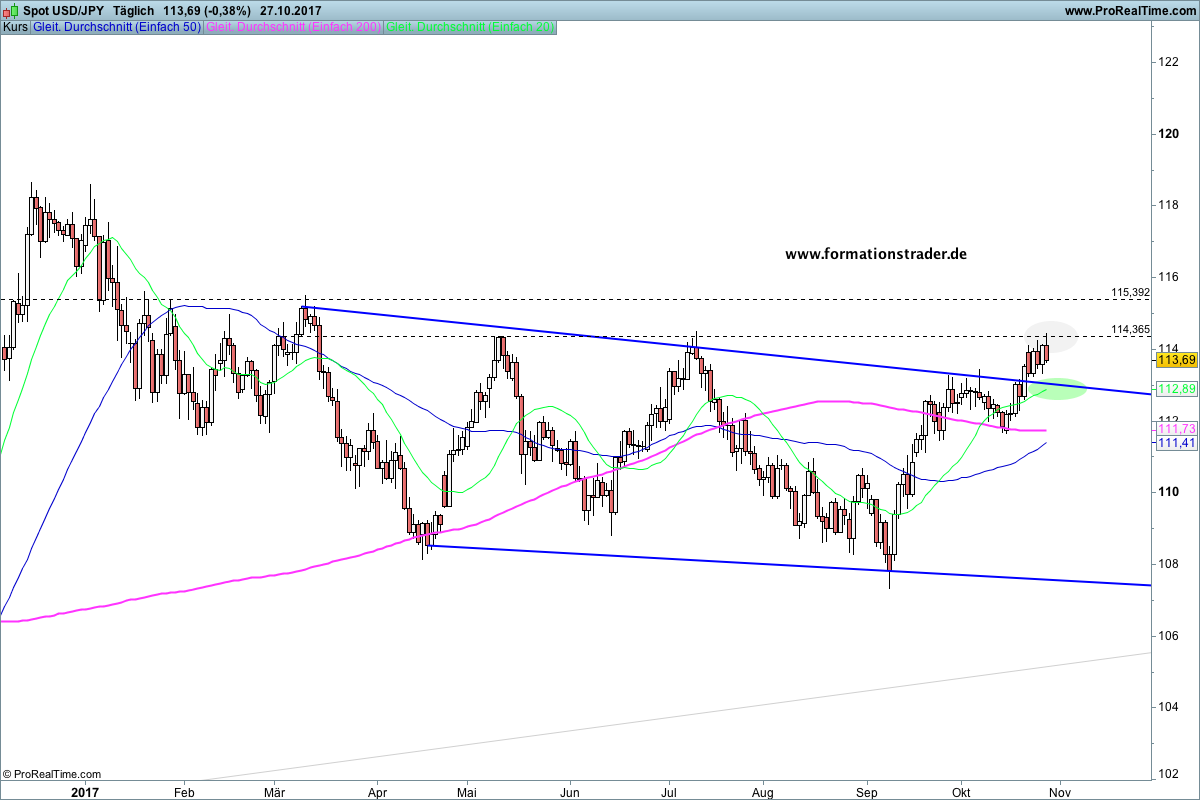Viewport: 1200px width, 800px height.
Task: Select the Gleit. Durchschnitt (Einfach 50) tab
Action: [117, 27]
